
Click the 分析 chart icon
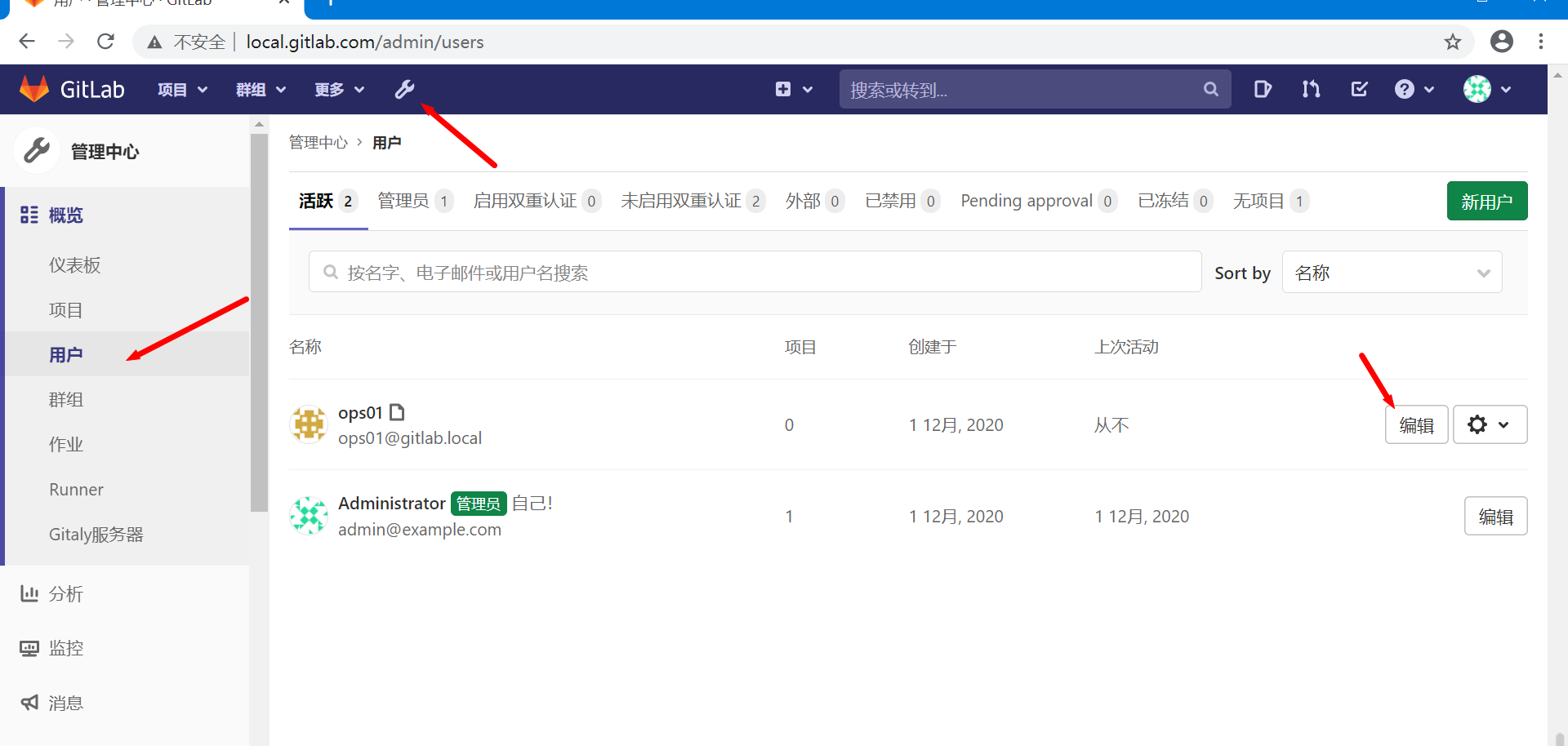click(29, 593)
